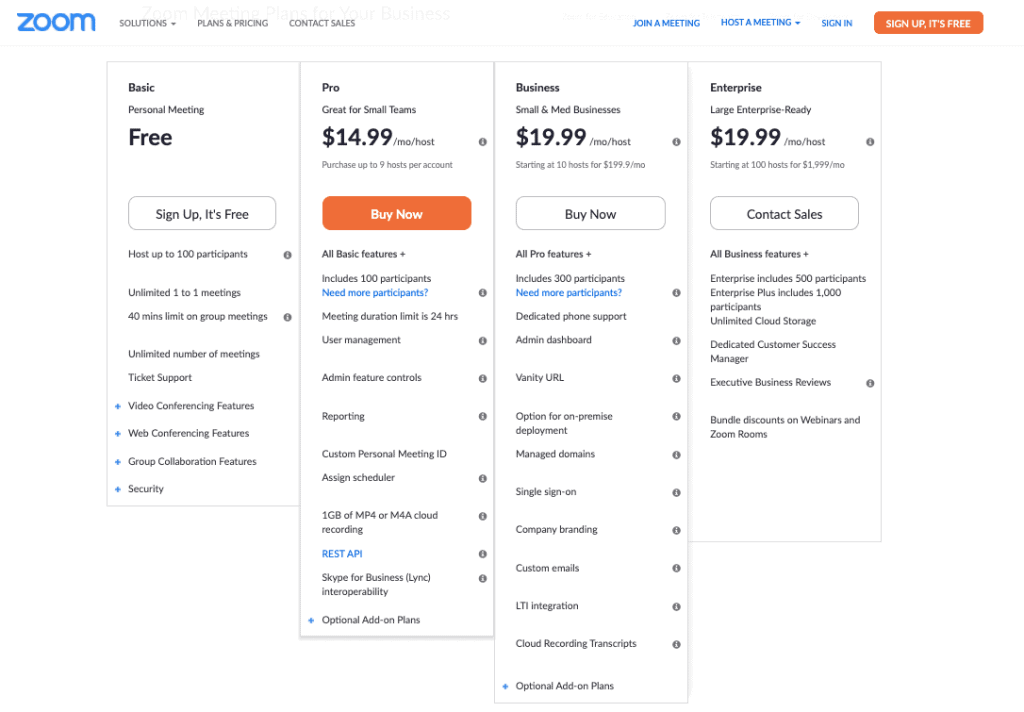
Task: Click 'Ticket Support' text
Action: 160,378
